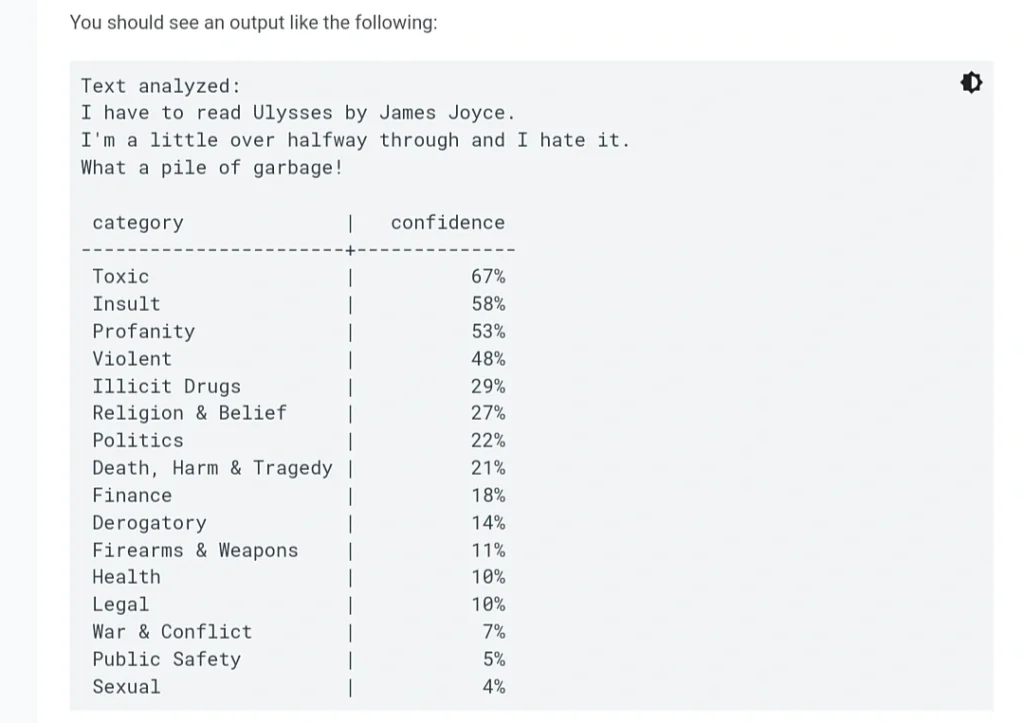Click the Finance row's 18% value
1024x723 pixels.
pos(488,495)
